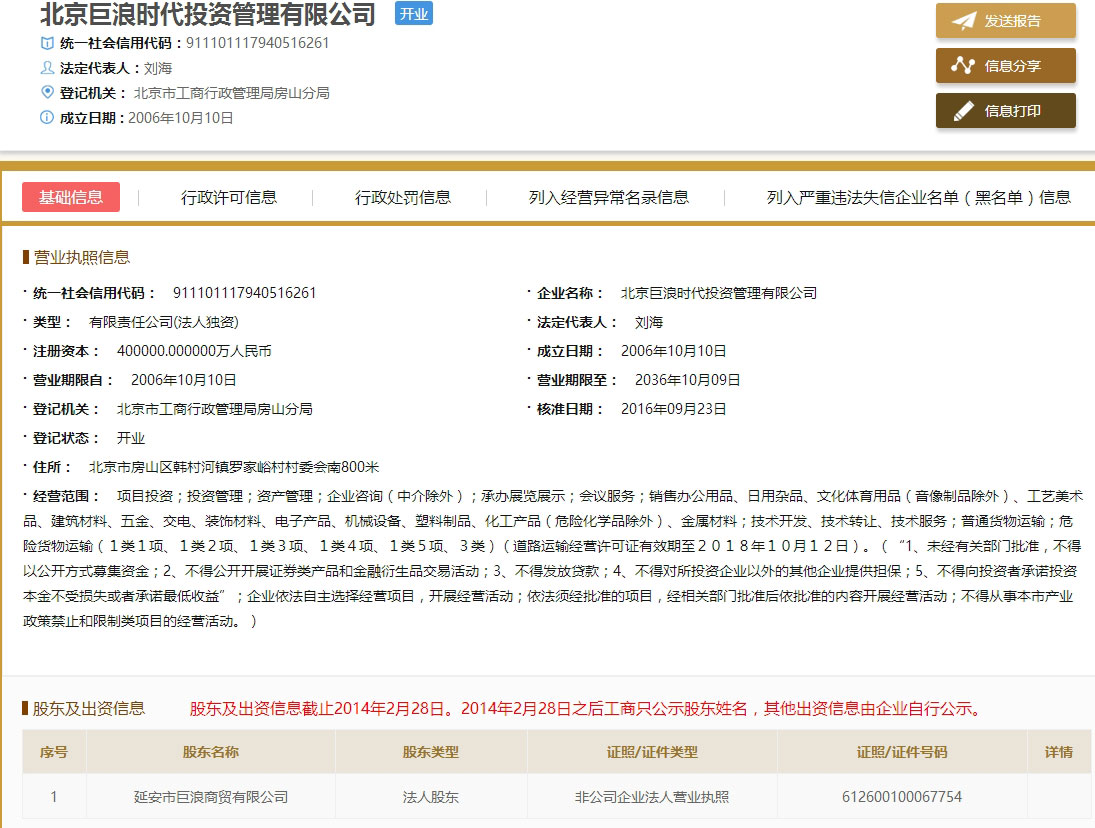Switch to the 行政许可信息 tab

click(229, 197)
